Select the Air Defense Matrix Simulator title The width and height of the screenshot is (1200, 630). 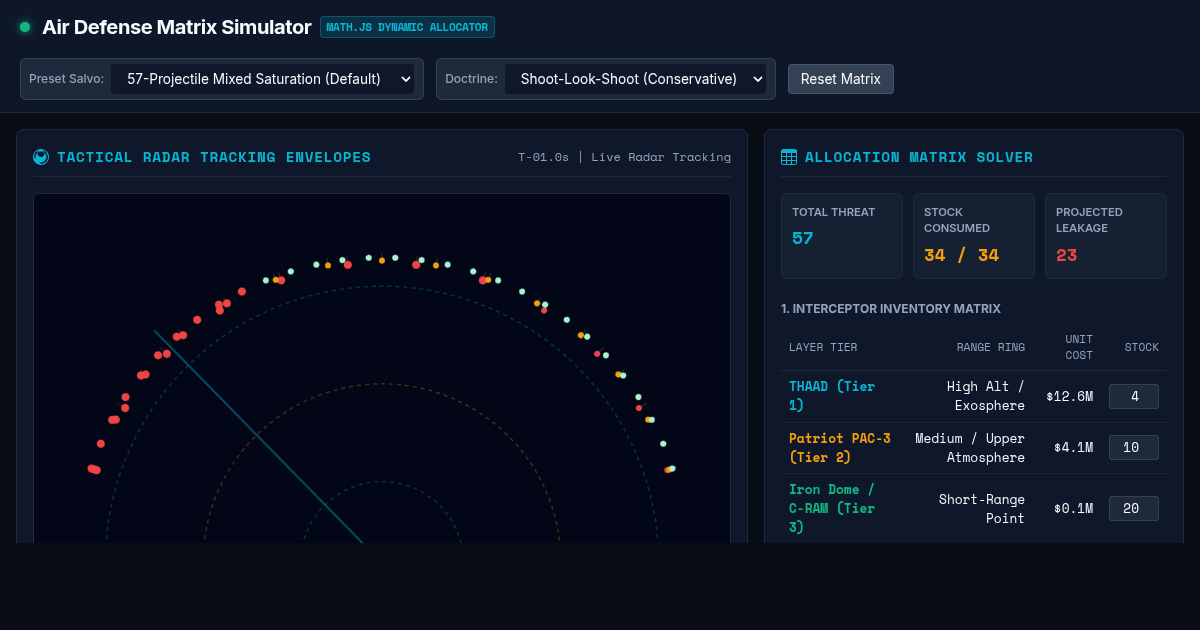point(177,27)
